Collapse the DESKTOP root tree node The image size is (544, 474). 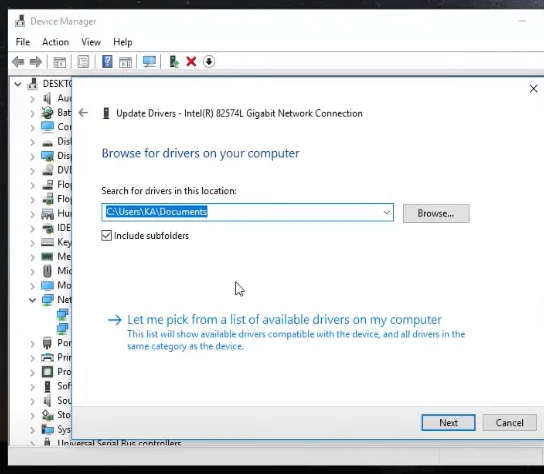pyautogui.click(x=17, y=84)
